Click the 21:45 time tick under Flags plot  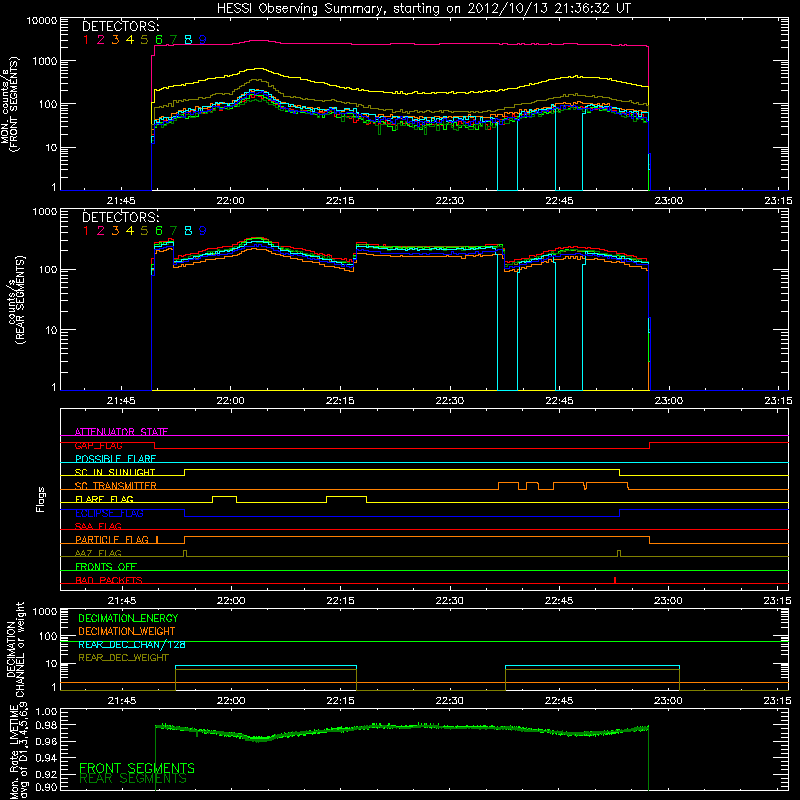point(121,601)
